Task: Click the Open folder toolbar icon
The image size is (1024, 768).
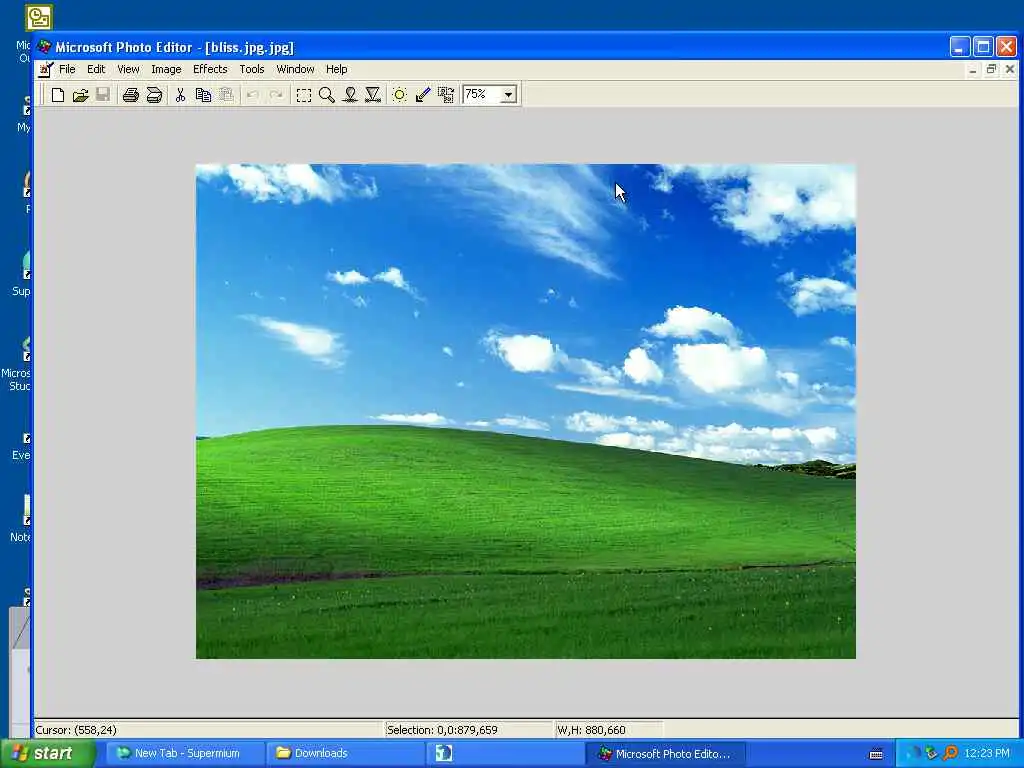Action: (x=80, y=95)
